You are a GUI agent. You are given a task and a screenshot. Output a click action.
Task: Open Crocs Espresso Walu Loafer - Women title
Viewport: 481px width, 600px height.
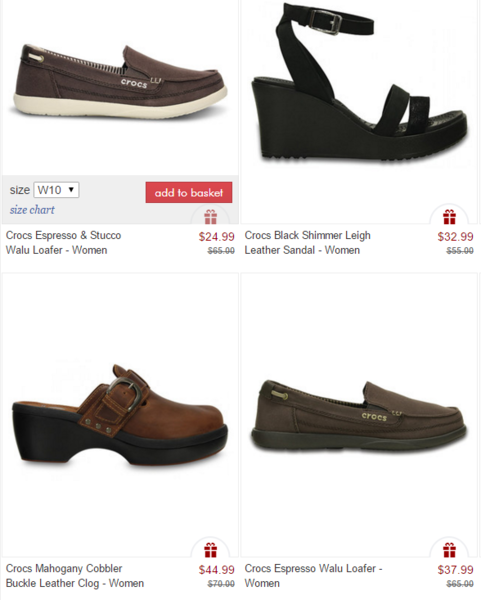click(313, 576)
